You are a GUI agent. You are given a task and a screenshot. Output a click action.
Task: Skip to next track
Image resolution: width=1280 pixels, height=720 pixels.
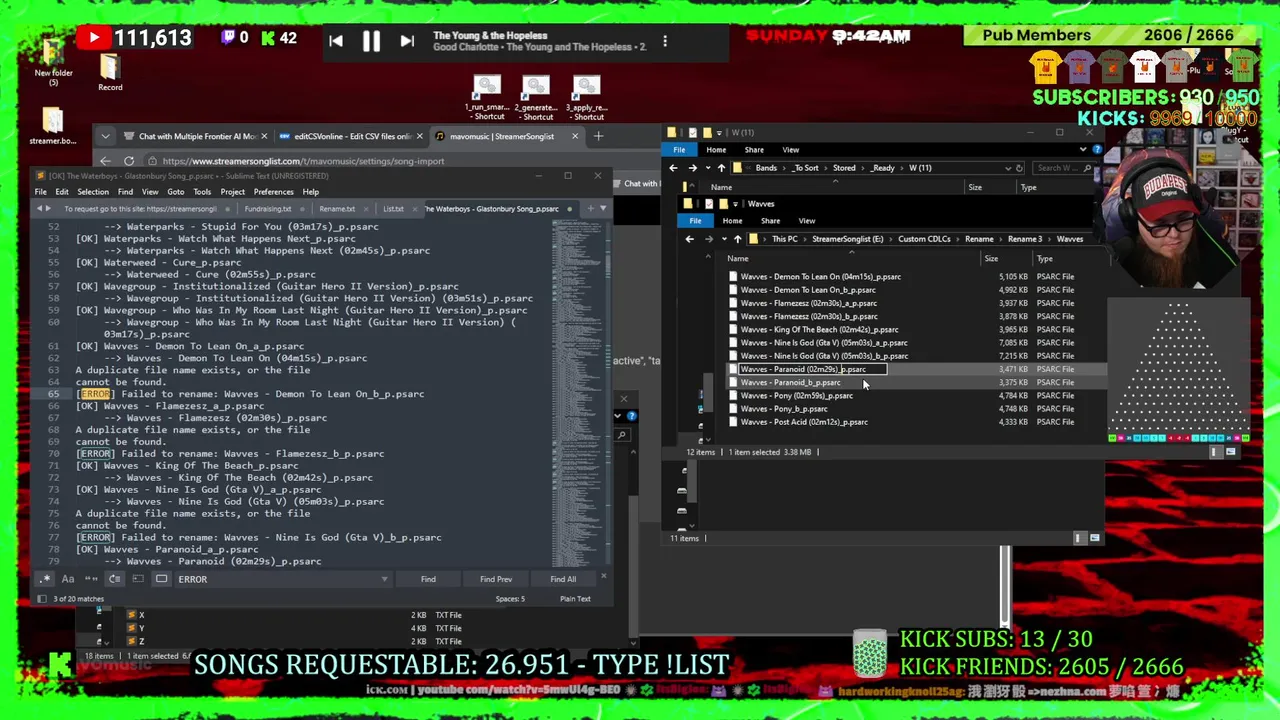(407, 41)
